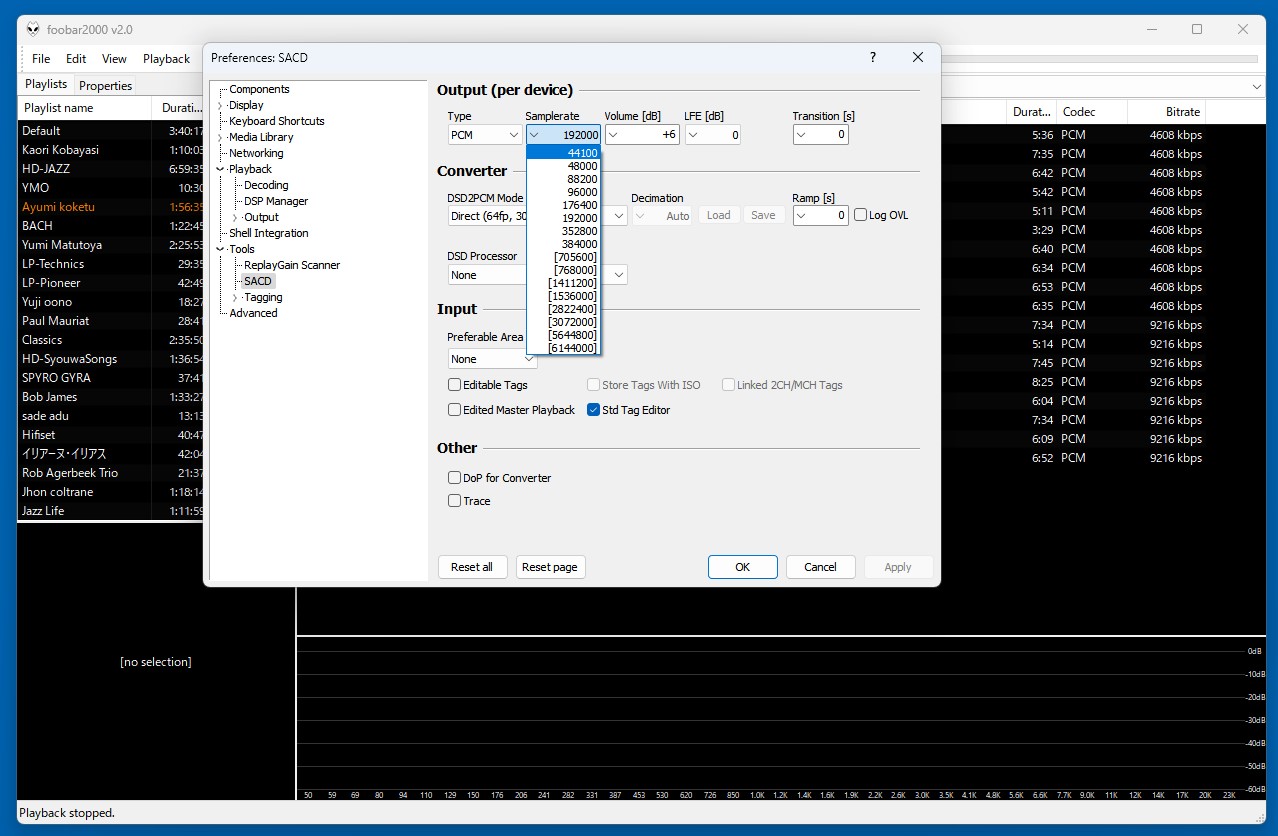The image size is (1278, 836).
Task: Click the Reset page button
Action: pyautogui.click(x=550, y=567)
